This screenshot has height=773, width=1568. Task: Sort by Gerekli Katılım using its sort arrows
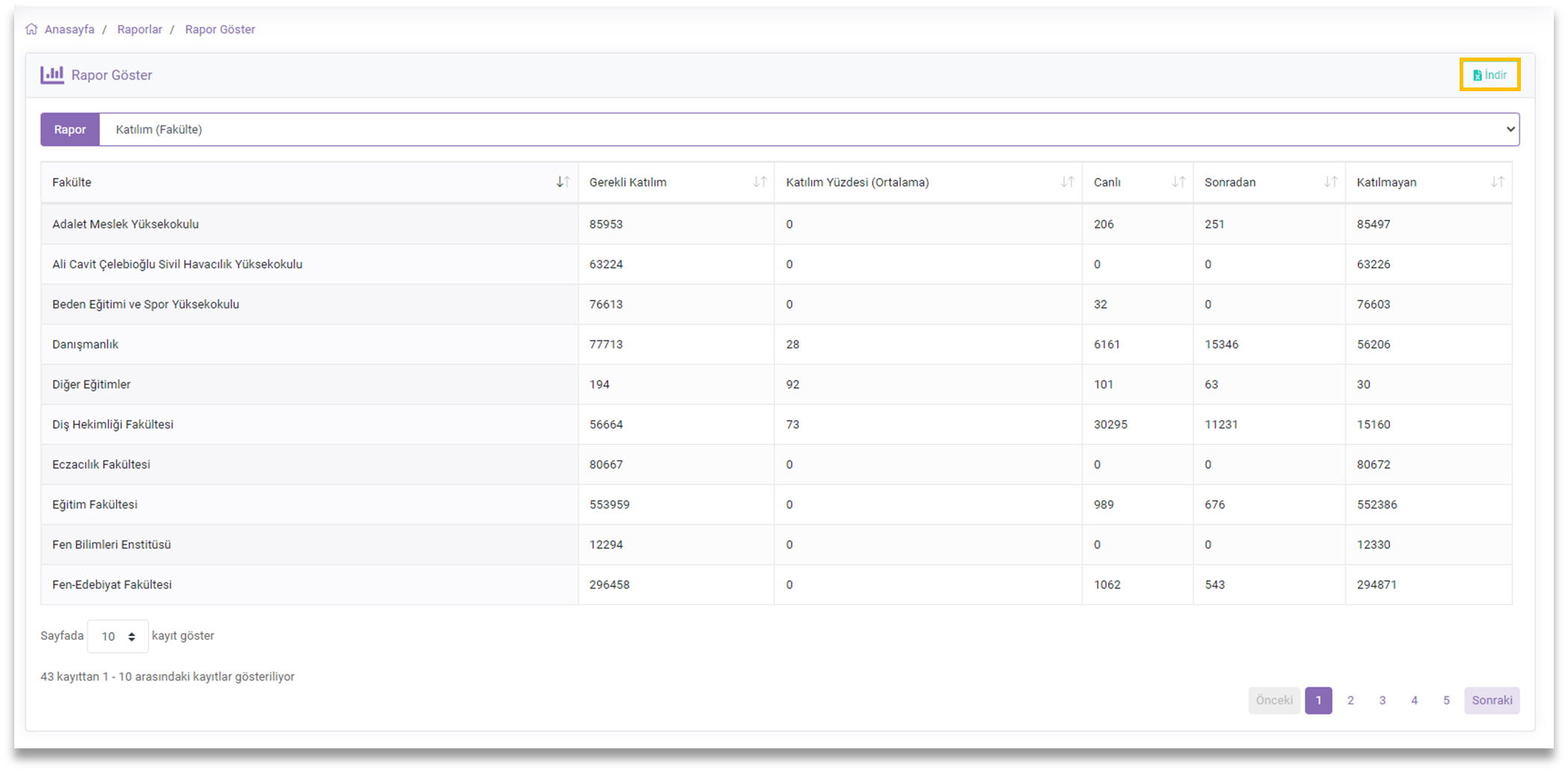click(x=760, y=182)
